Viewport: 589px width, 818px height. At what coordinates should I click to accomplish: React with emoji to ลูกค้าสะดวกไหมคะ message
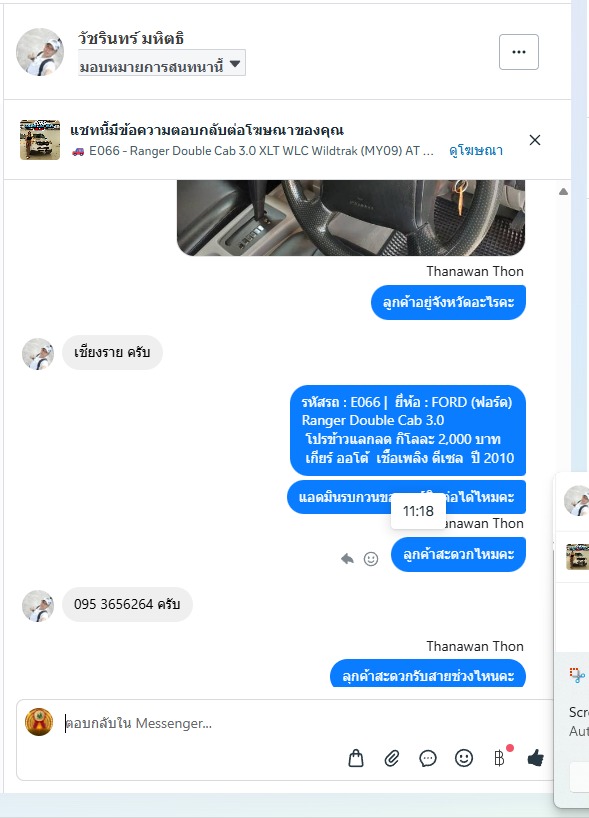click(x=371, y=559)
